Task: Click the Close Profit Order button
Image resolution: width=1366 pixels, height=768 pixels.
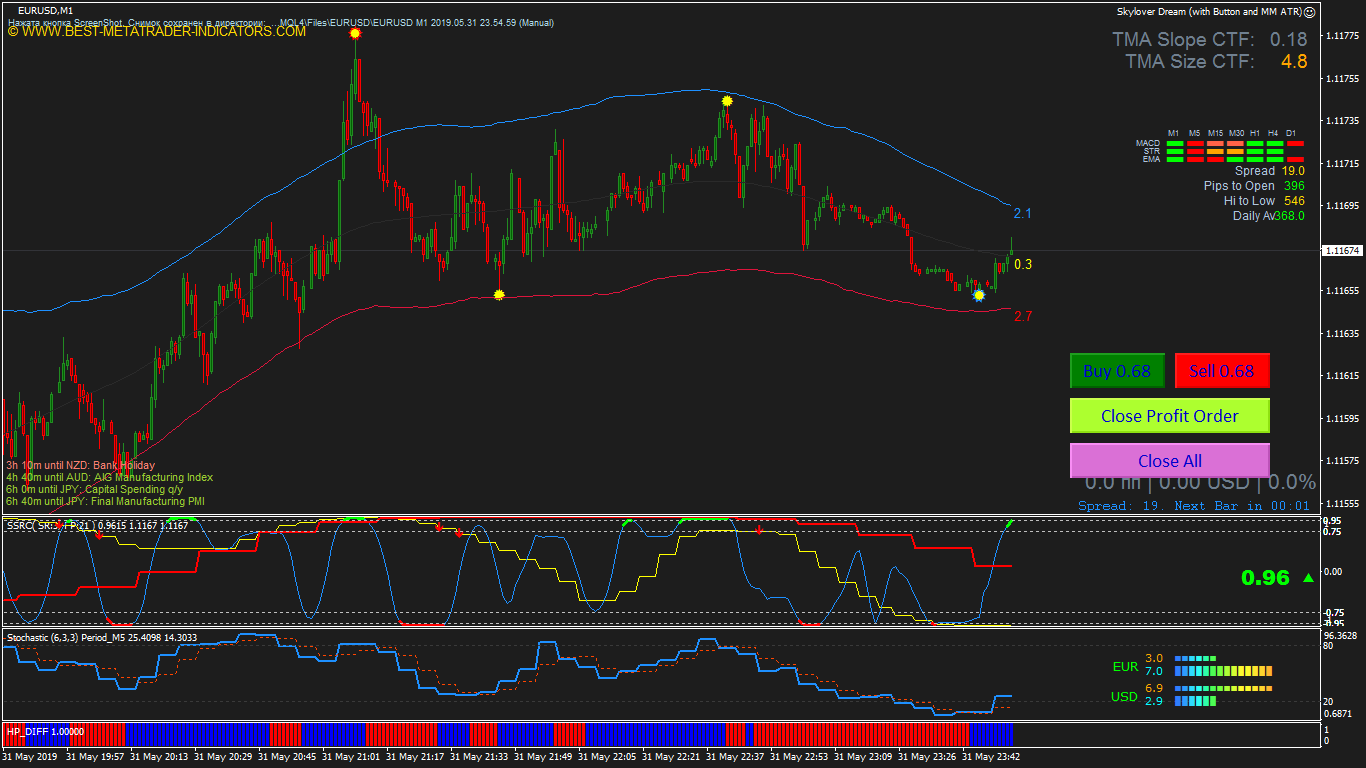Action: click(x=1170, y=416)
